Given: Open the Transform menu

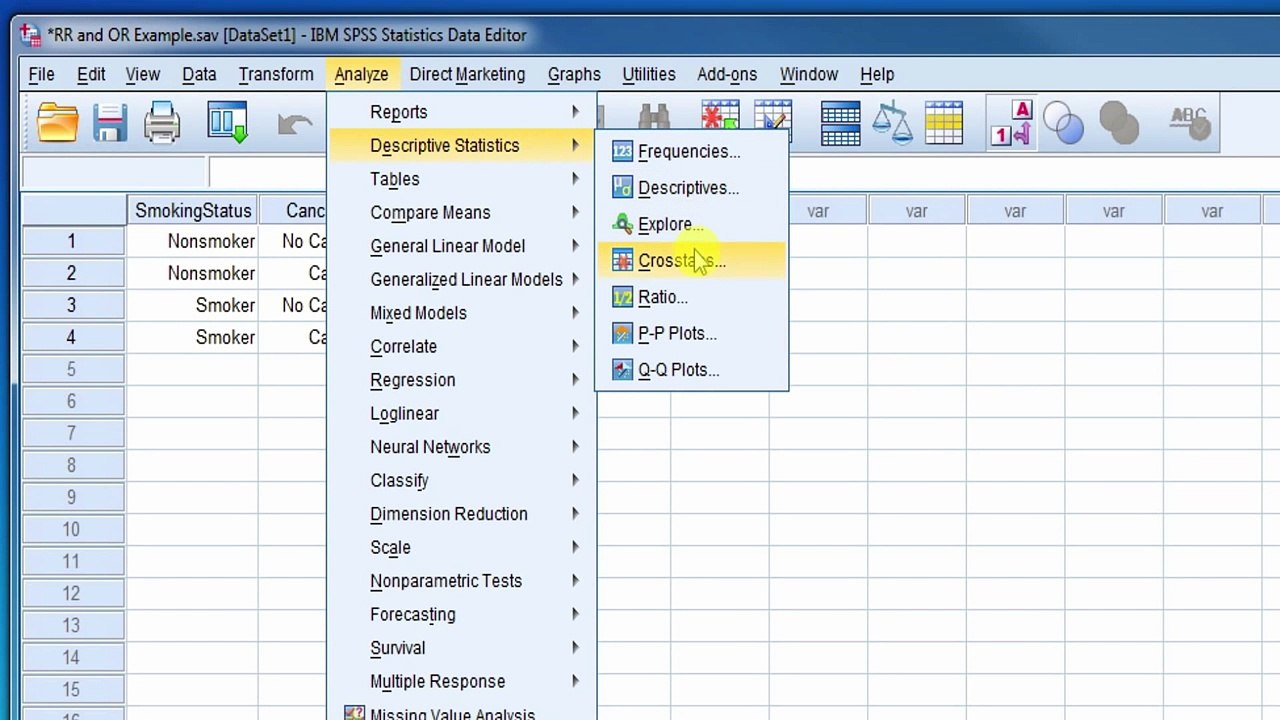Looking at the screenshot, I should [x=276, y=74].
